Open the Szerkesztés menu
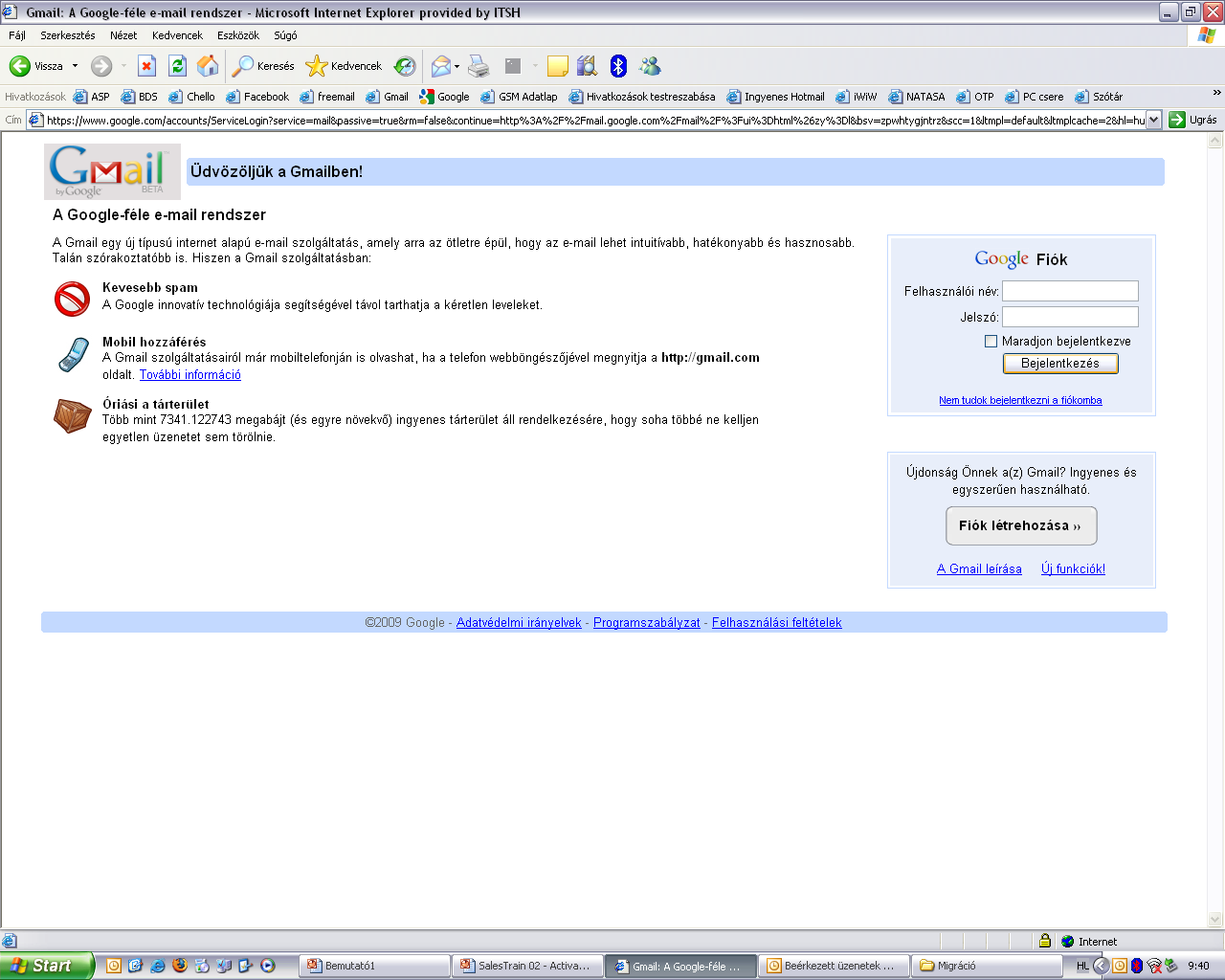The width and height of the screenshot is (1225, 980). [68, 35]
